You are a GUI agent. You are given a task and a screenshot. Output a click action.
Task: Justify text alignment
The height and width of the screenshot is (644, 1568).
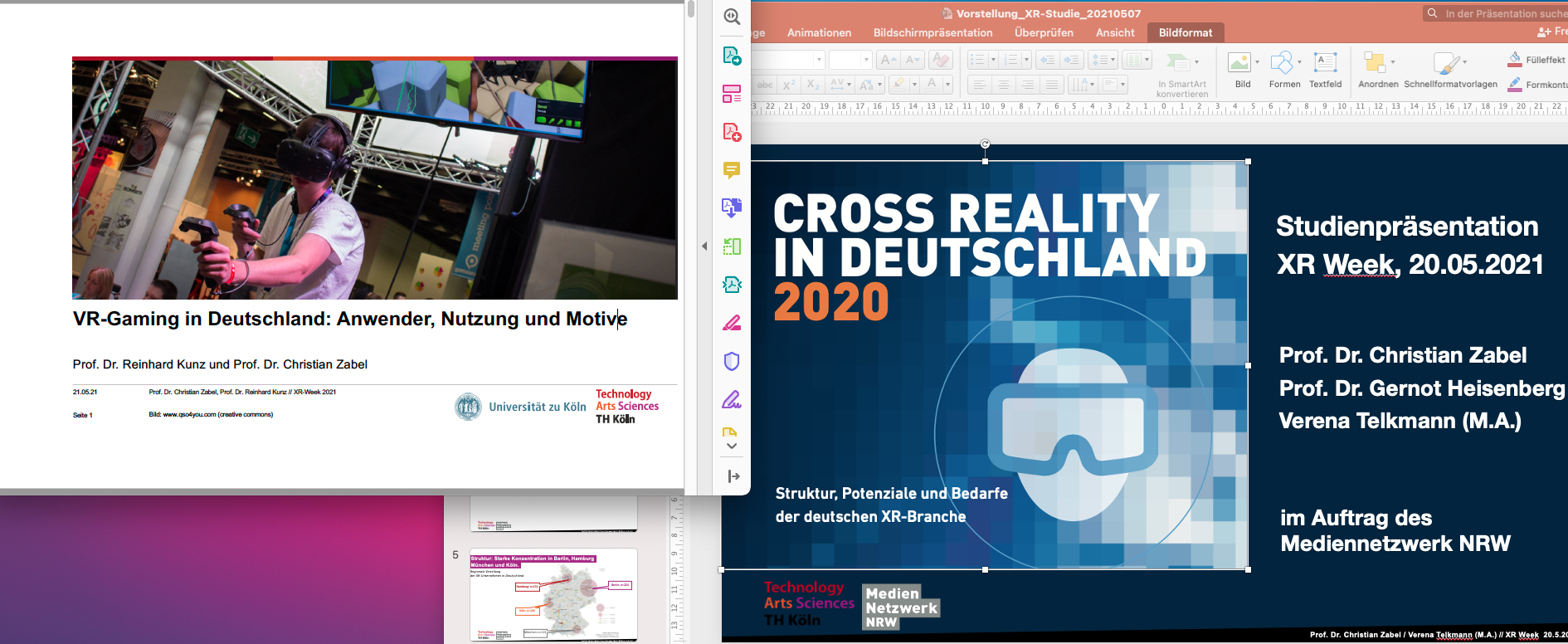[x=1051, y=85]
